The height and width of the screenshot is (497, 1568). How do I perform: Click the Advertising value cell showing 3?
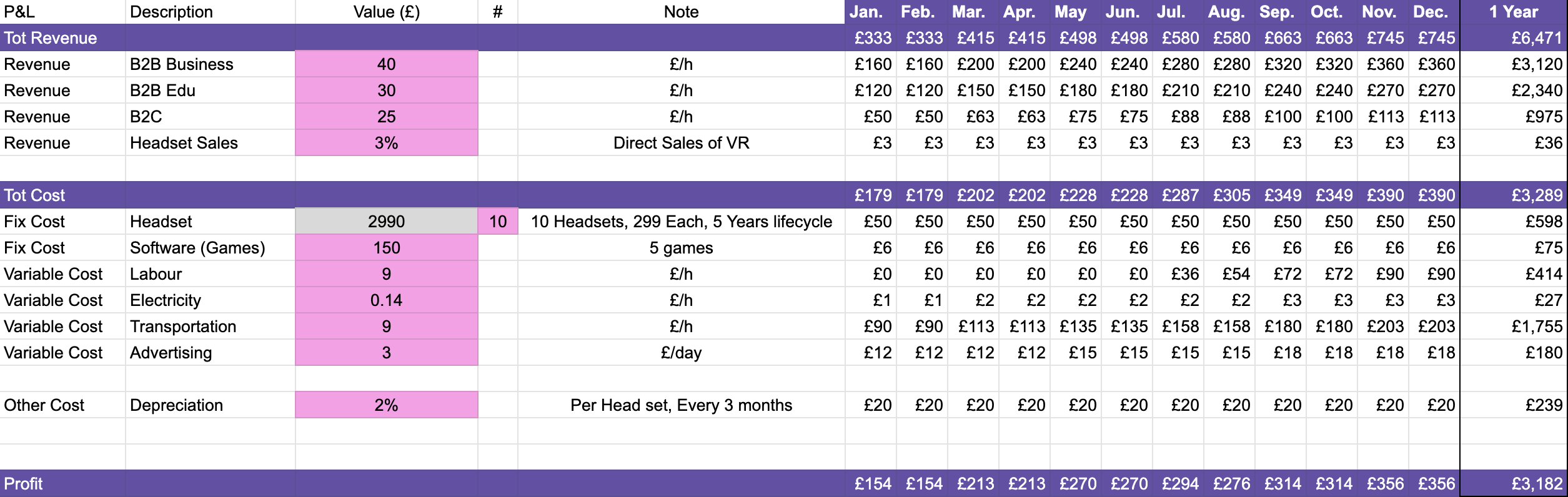pos(386,353)
